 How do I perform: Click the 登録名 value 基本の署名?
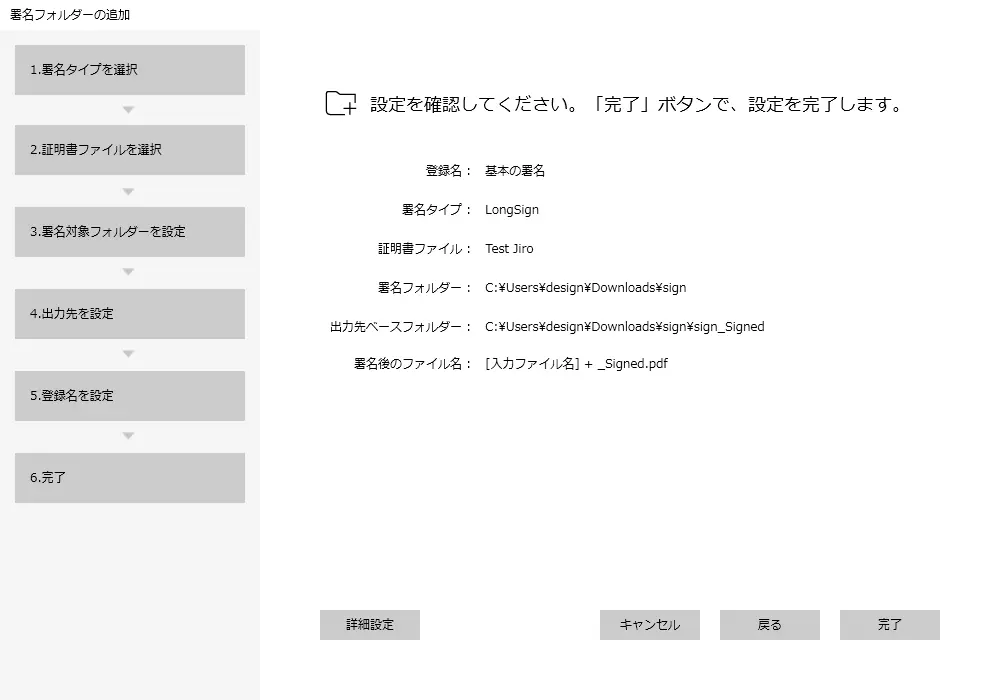click(515, 171)
